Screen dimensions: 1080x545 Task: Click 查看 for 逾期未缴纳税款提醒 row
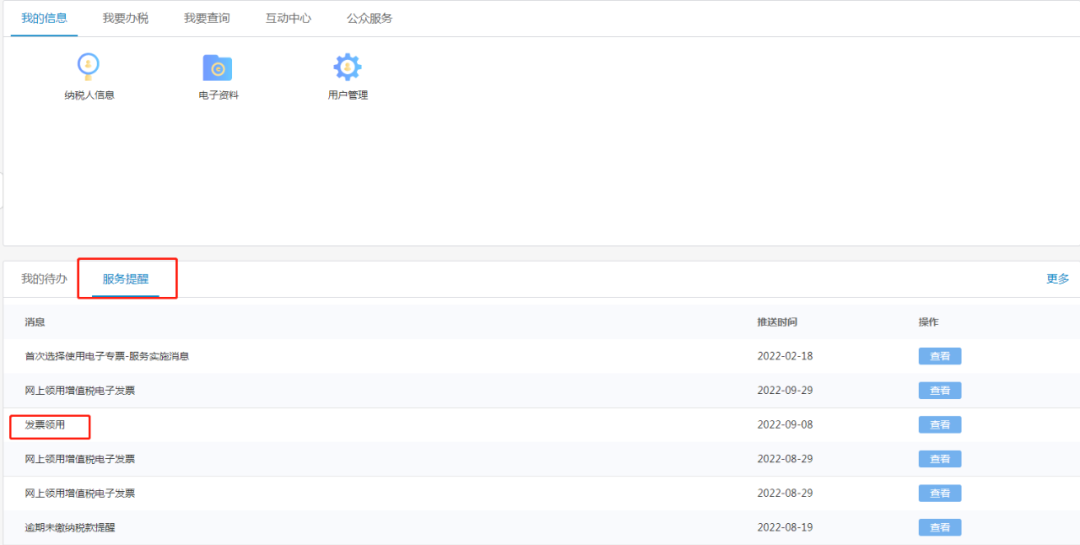tap(939, 528)
